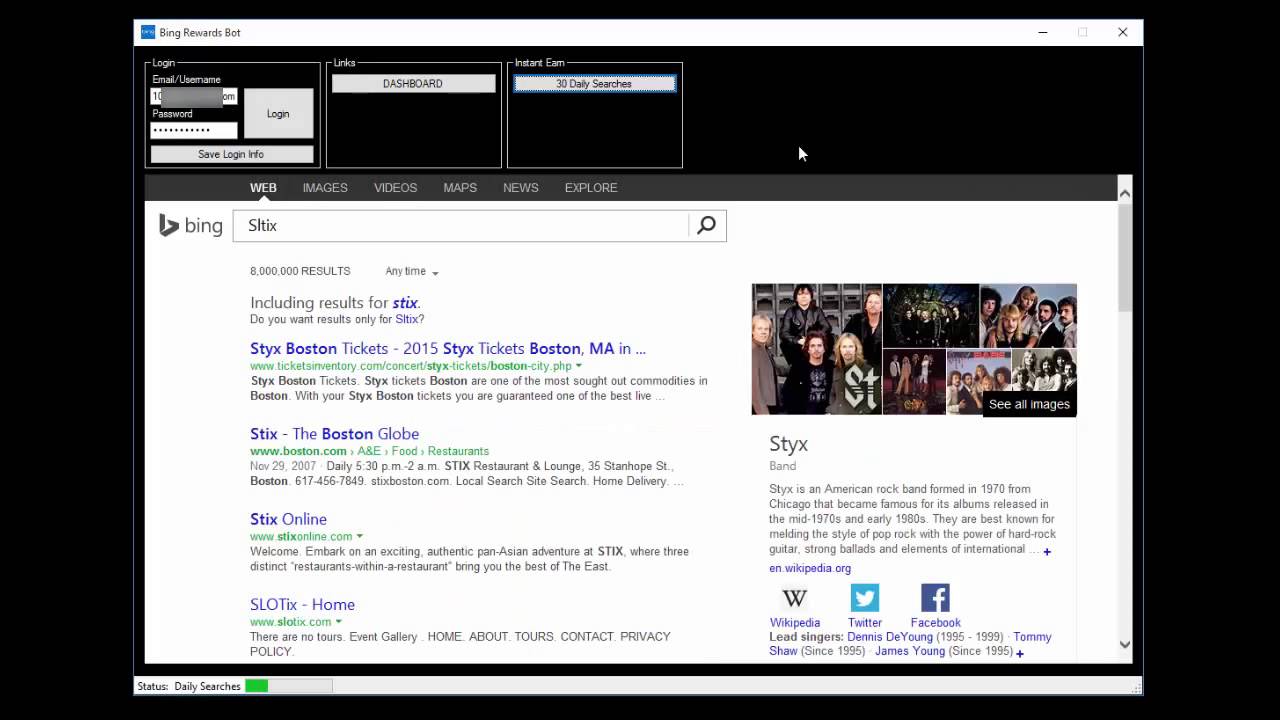Click the Bing logo

191,226
